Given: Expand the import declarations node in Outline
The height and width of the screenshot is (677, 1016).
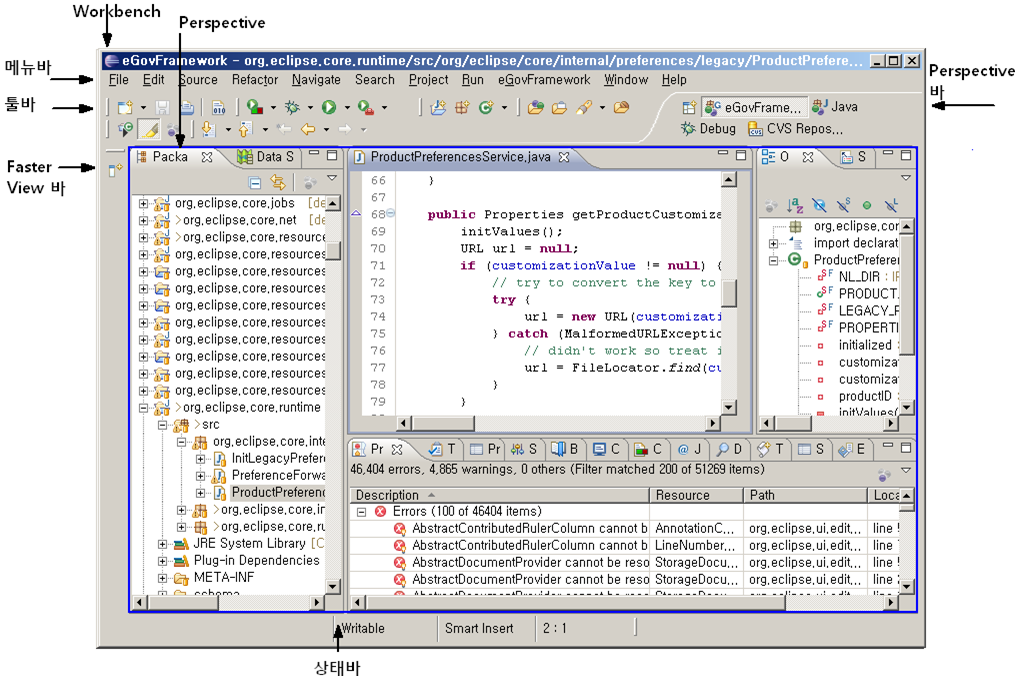Looking at the screenshot, I should [774, 243].
